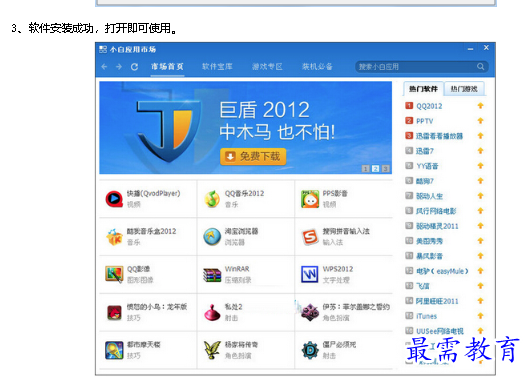Open 电驴(easyMule) in the ranking list
This screenshot has height=381, width=528.
point(442,271)
